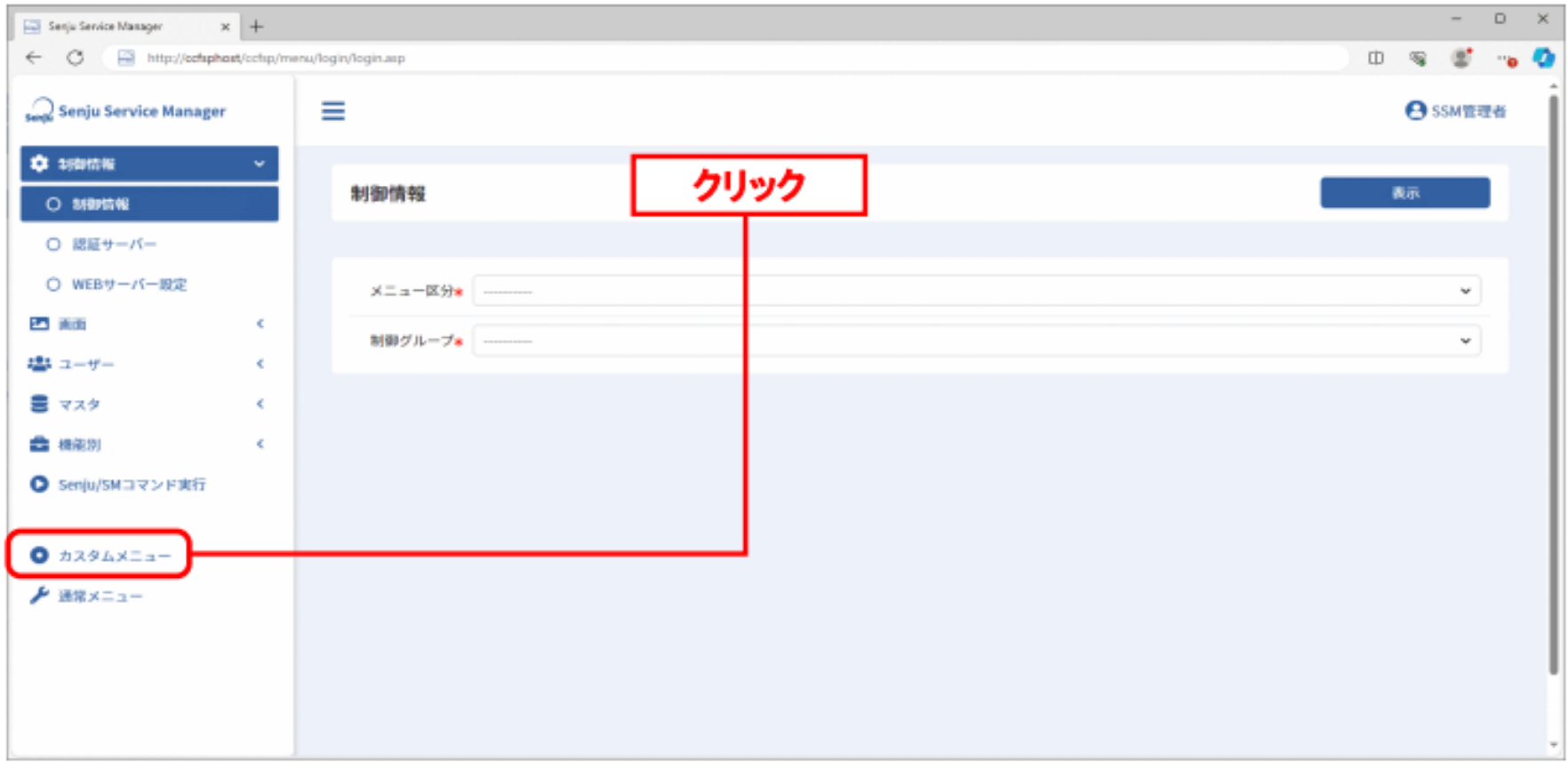Go back using browser back arrow

[x=34, y=58]
